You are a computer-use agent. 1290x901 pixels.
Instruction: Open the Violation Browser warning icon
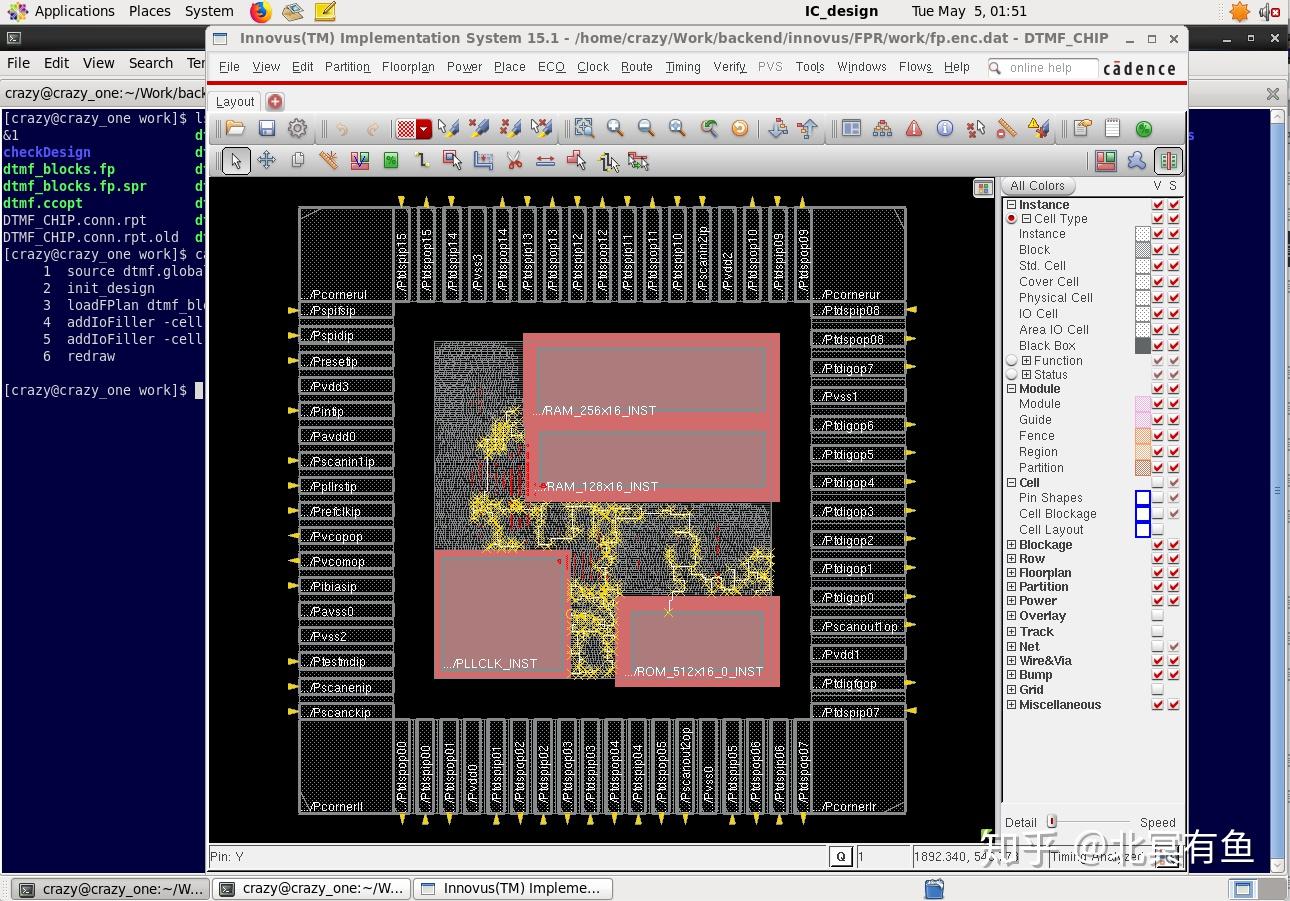(x=914, y=128)
